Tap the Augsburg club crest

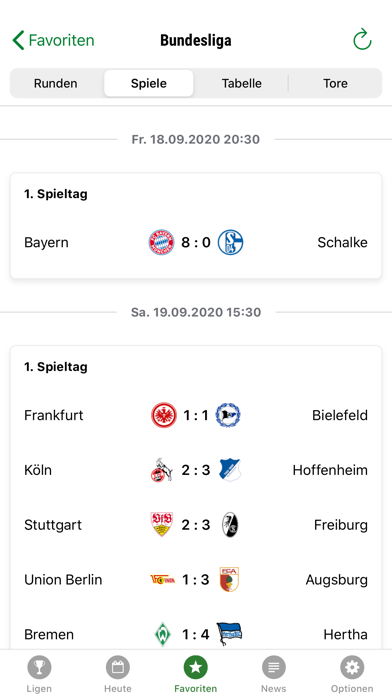tap(229, 579)
